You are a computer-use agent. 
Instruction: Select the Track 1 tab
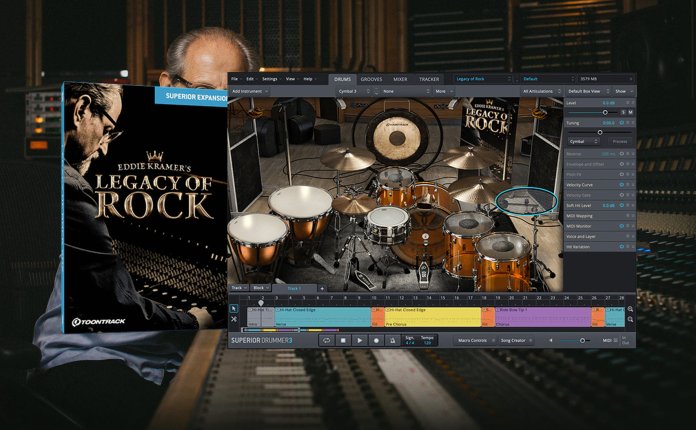(294, 288)
